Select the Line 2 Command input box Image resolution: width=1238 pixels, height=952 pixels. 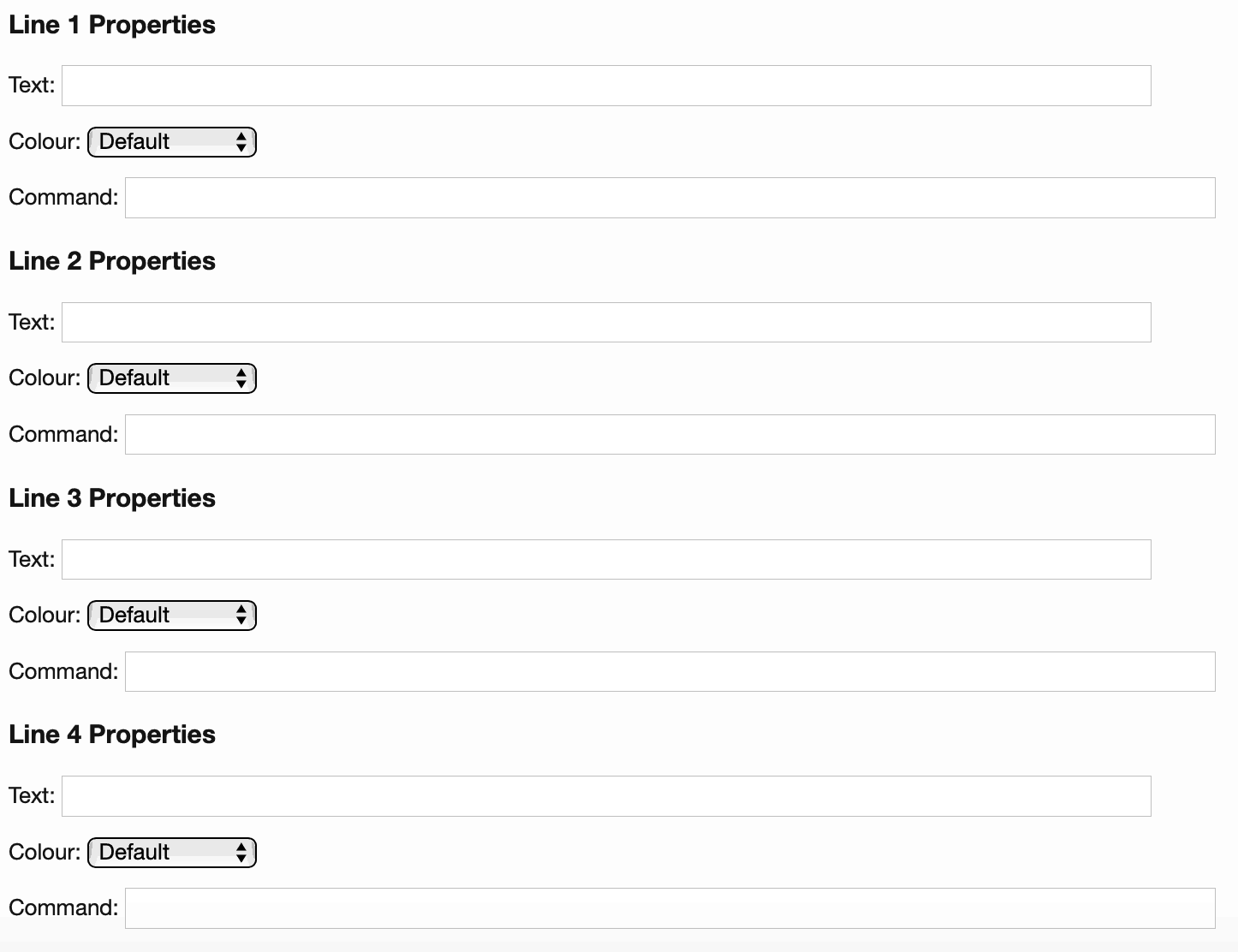[x=670, y=435]
